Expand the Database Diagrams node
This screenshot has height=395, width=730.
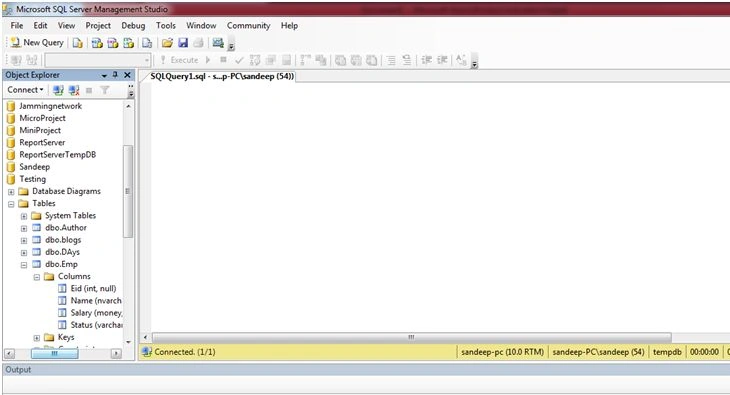point(11,192)
